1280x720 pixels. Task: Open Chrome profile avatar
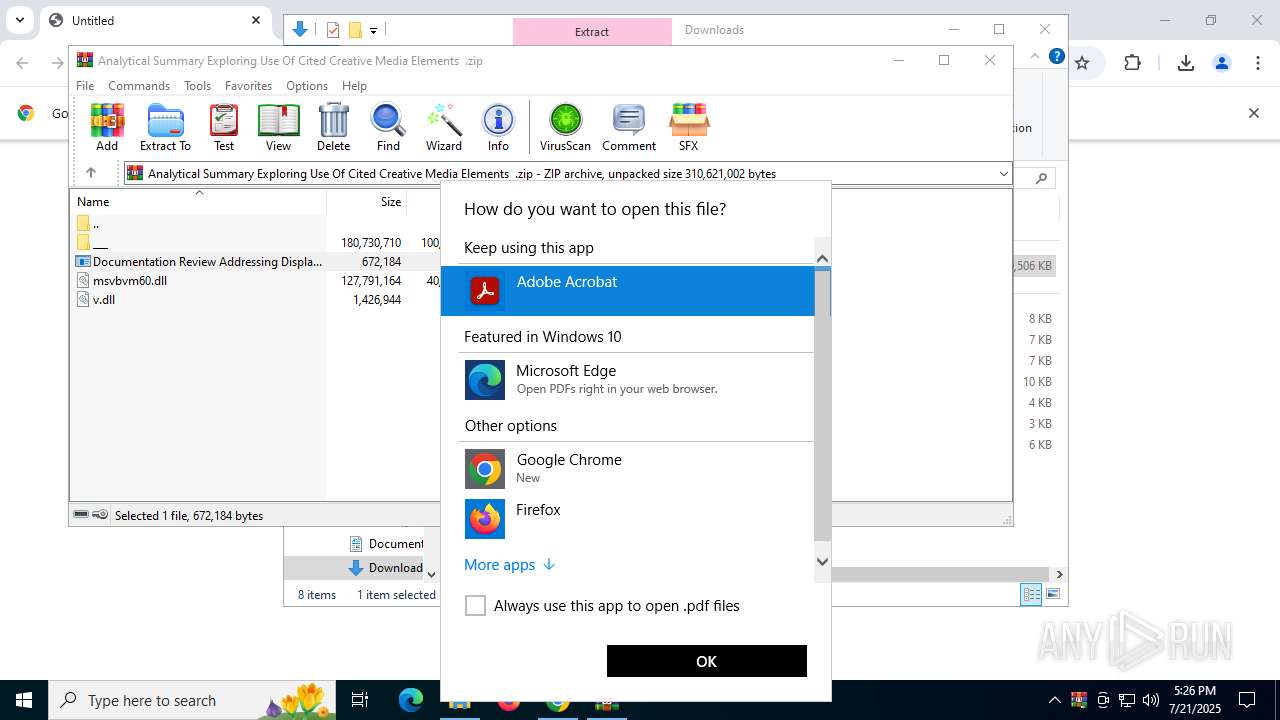(x=1222, y=63)
